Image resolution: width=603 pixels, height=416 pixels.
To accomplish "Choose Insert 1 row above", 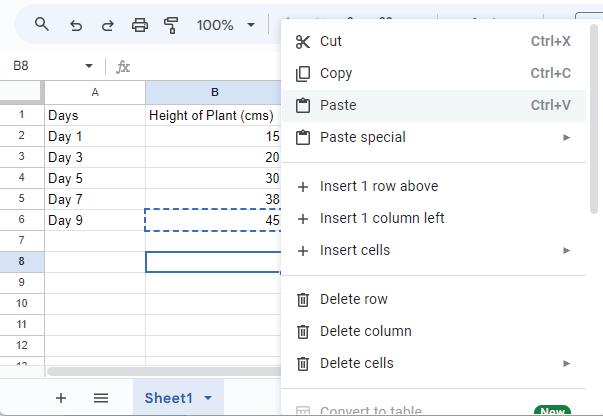I will [x=378, y=186].
